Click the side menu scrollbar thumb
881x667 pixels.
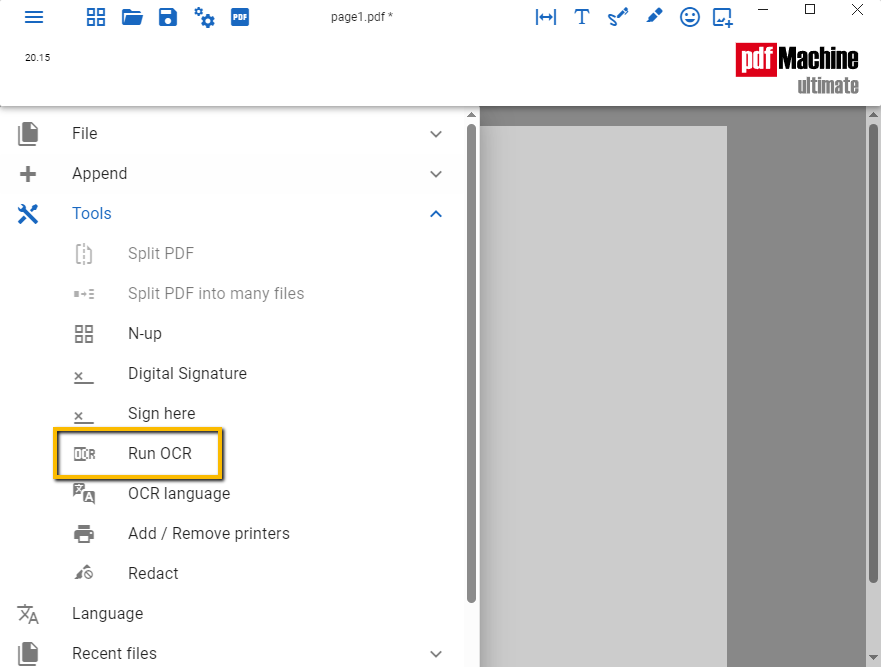[471, 363]
